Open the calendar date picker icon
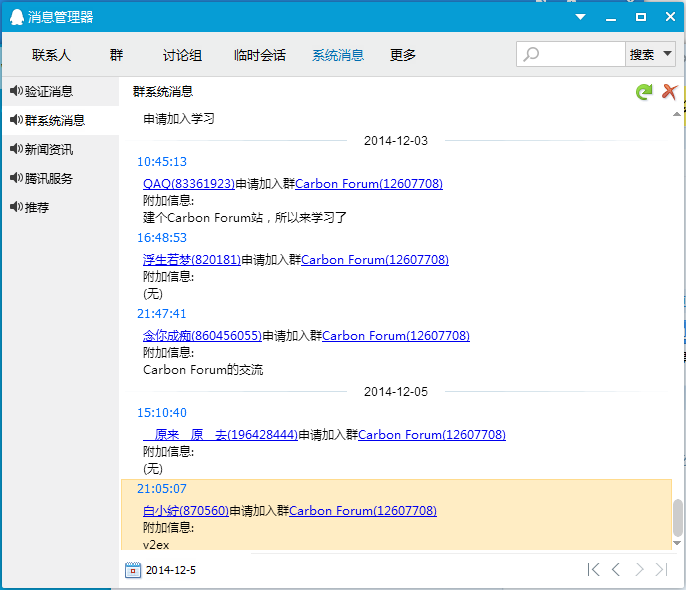Image resolution: width=686 pixels, height=590 pixels. point(133,570)
